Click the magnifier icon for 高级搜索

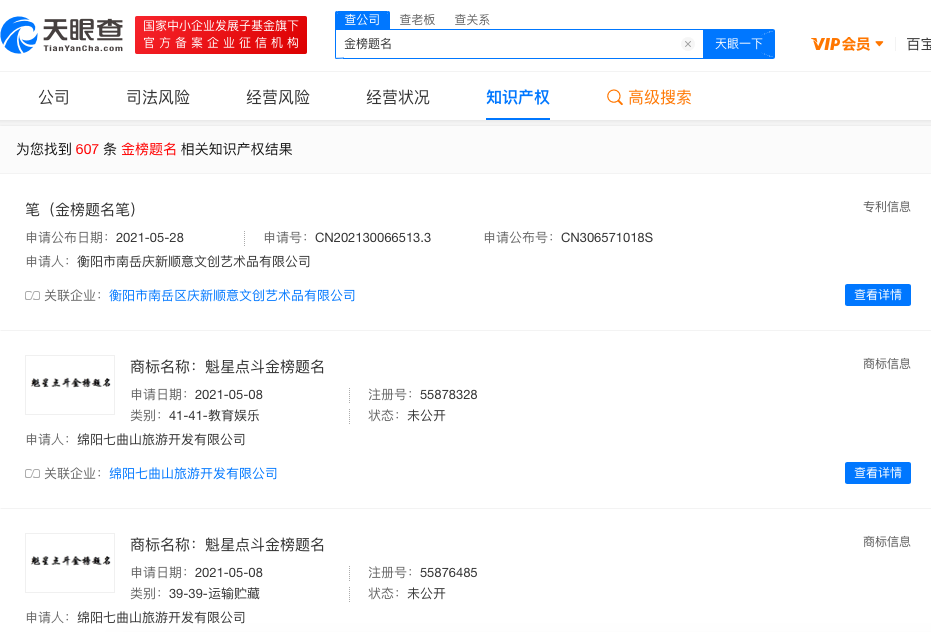[615, 97]
